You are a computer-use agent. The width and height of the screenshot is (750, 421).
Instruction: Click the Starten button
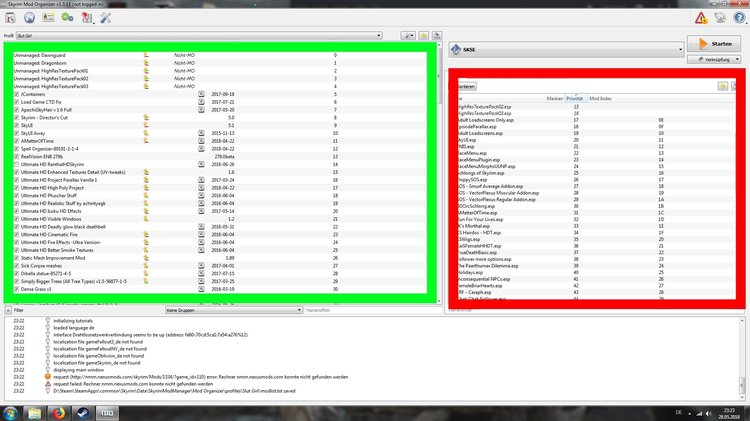714,44
